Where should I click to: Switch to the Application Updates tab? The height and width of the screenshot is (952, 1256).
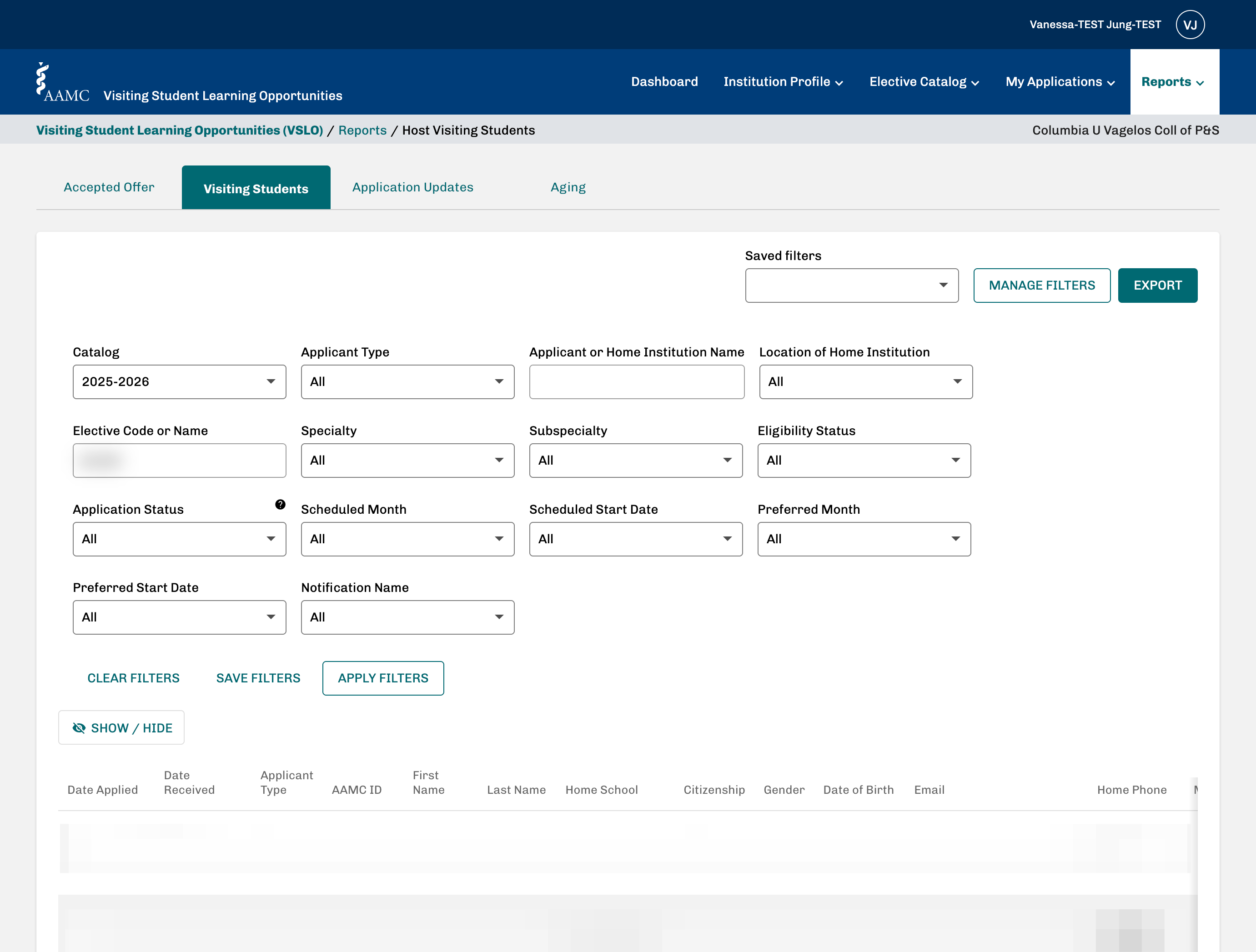(x=413, y=187)
